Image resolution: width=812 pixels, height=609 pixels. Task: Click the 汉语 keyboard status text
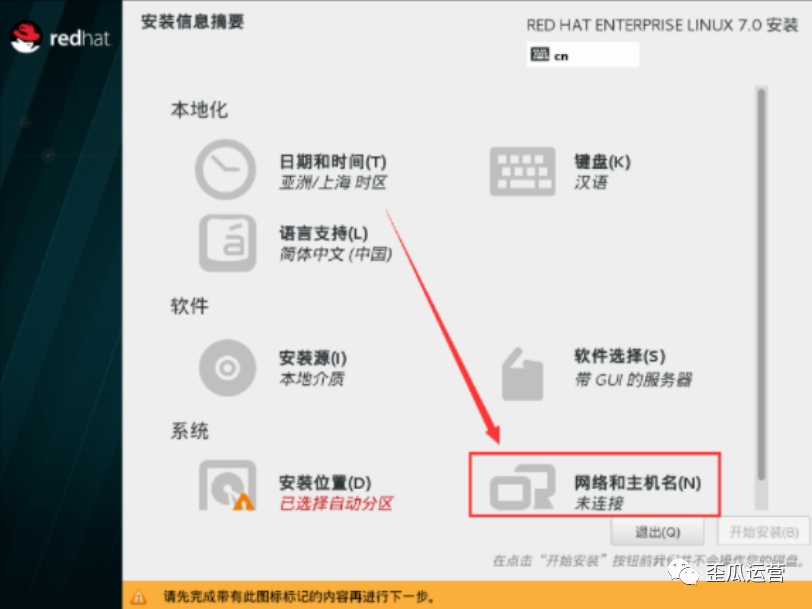click(591, 182)
